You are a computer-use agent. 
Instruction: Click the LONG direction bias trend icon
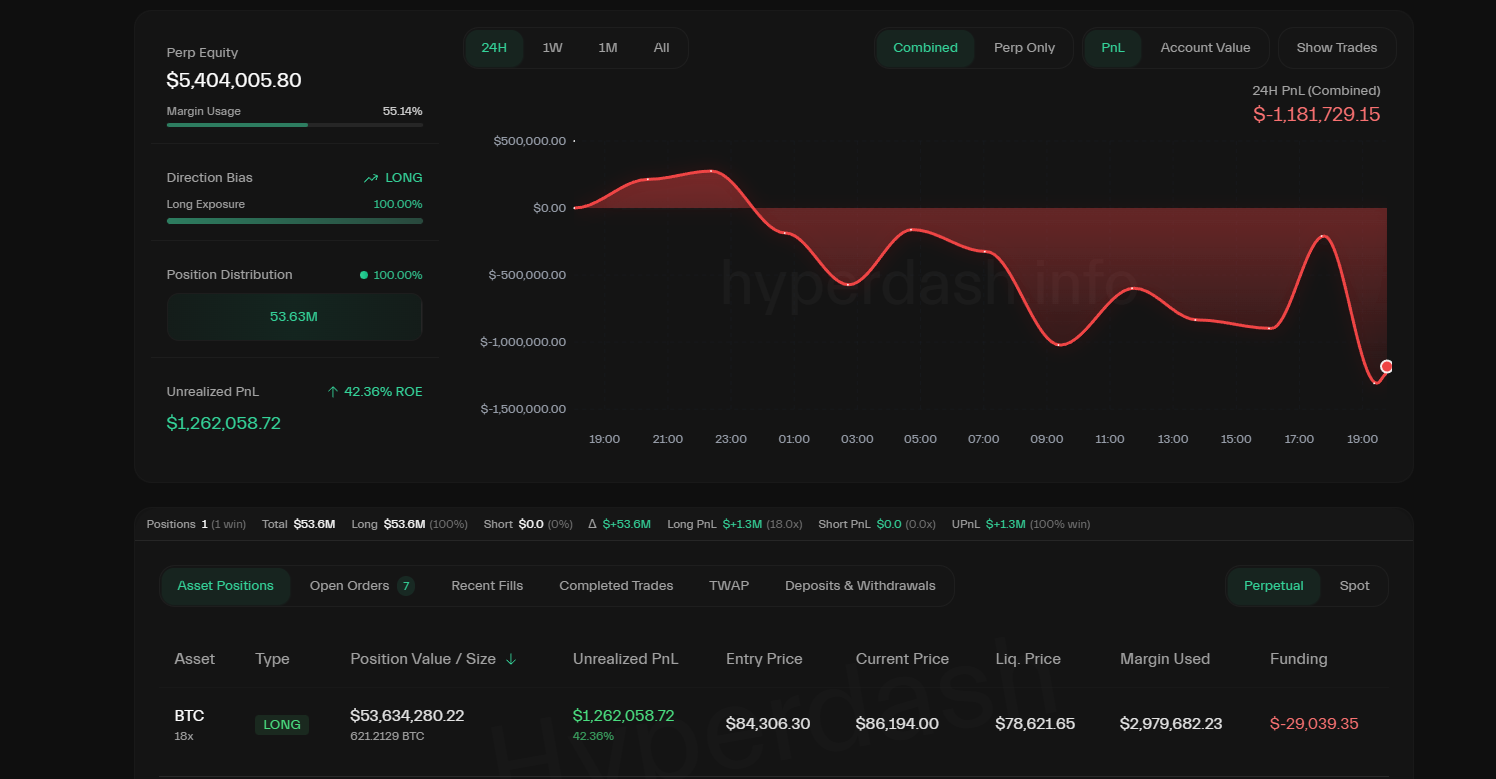point(371,178)
